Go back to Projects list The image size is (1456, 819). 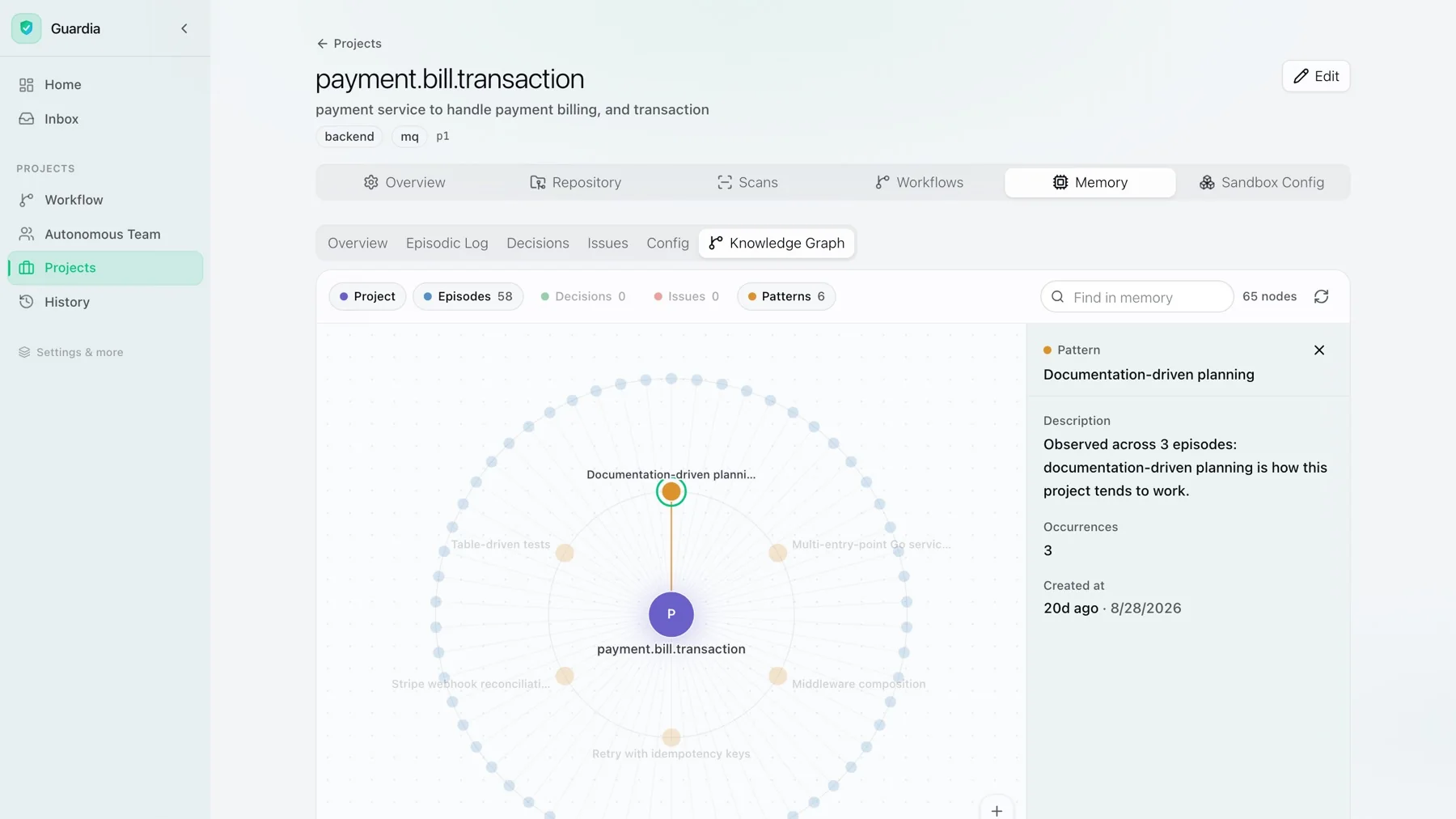click(x=349, y=44)
